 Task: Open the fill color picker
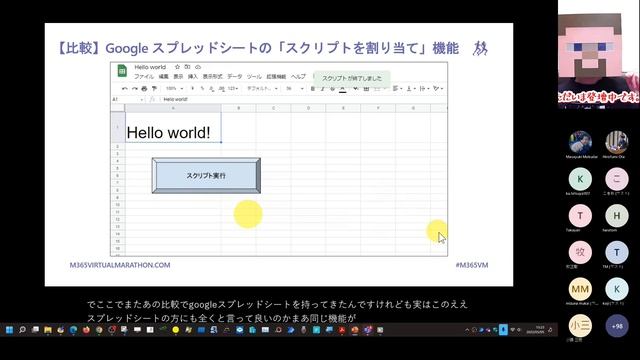pos(356,89)
